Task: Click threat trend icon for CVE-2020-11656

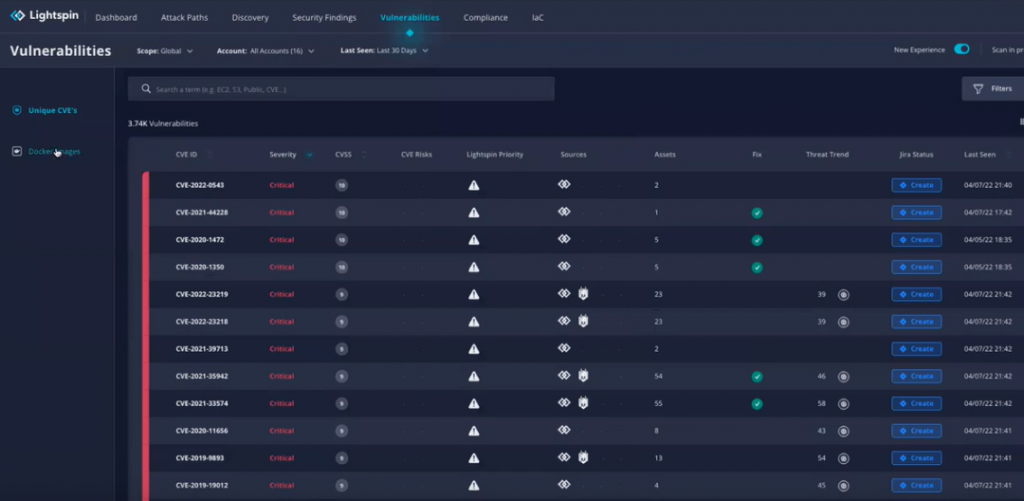Action: 843,431
